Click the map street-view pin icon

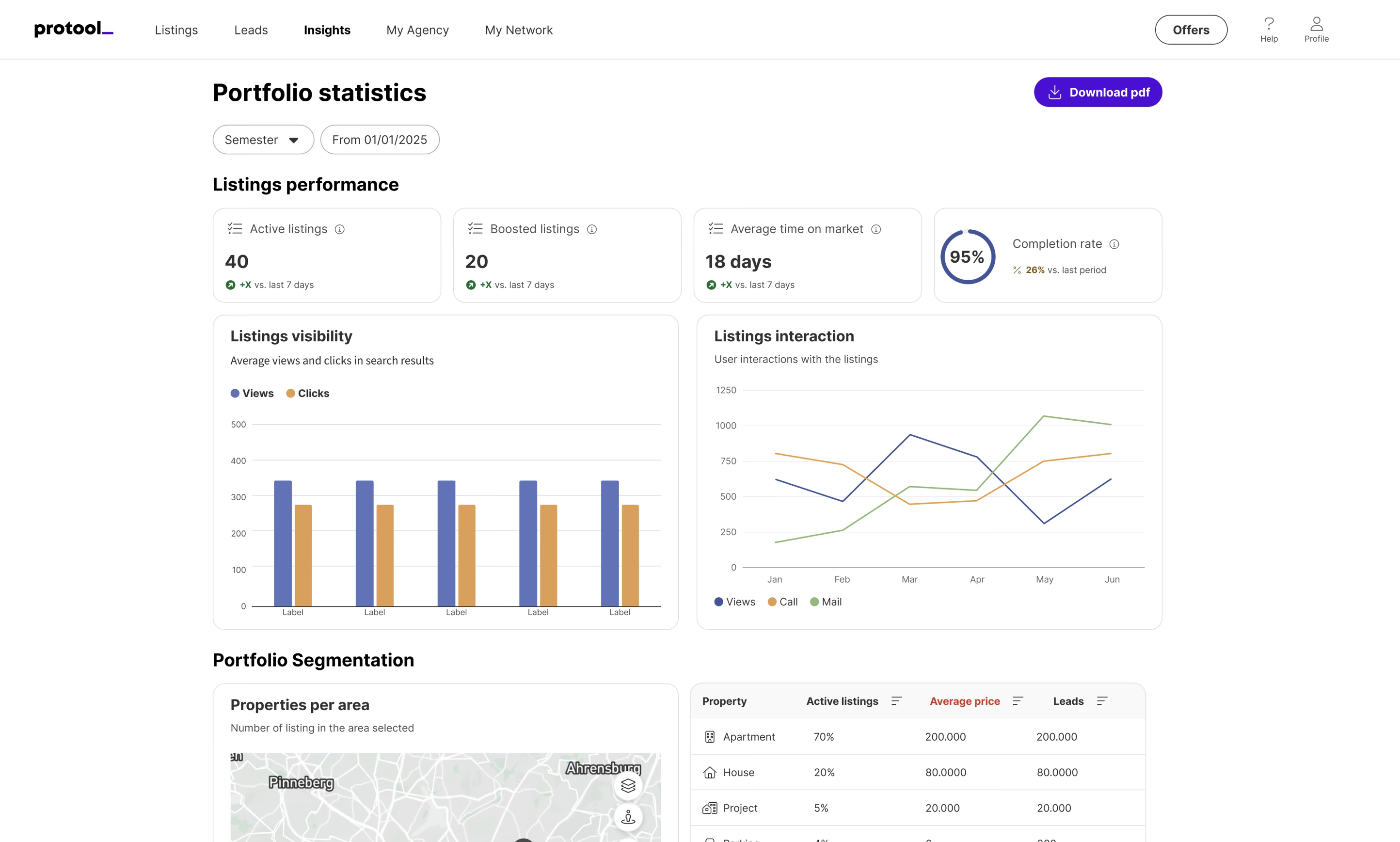[628, 817]
